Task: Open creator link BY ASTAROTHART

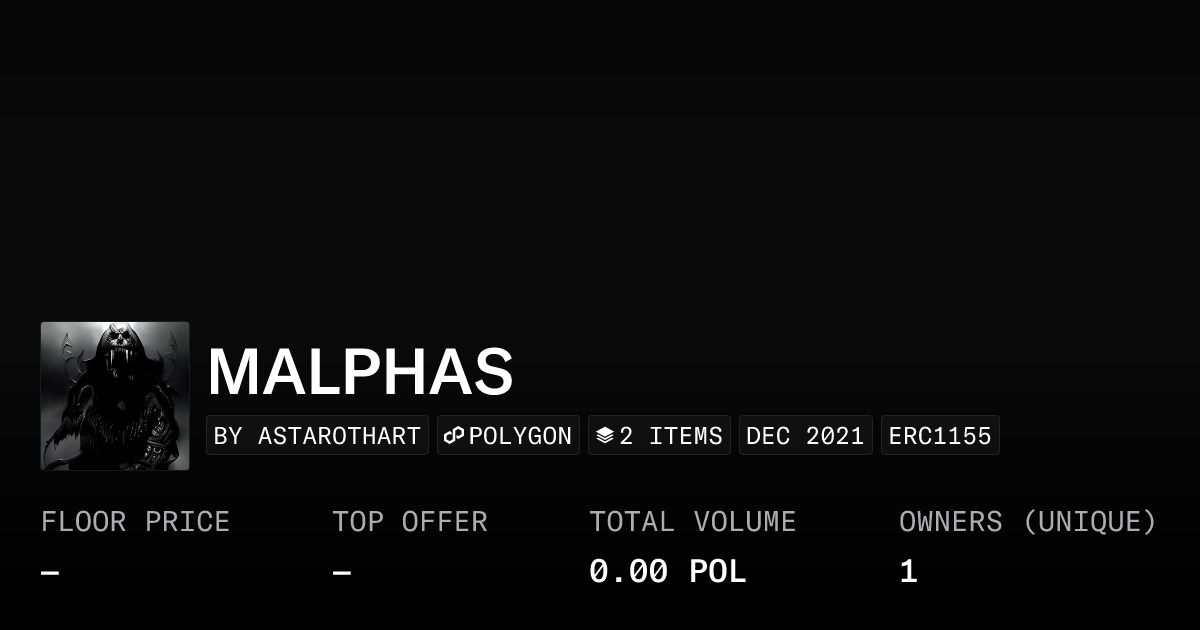Action: click(317, 436)
